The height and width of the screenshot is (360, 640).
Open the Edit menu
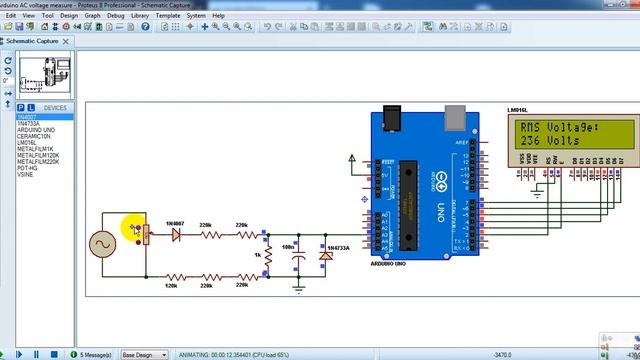point(11,16)
